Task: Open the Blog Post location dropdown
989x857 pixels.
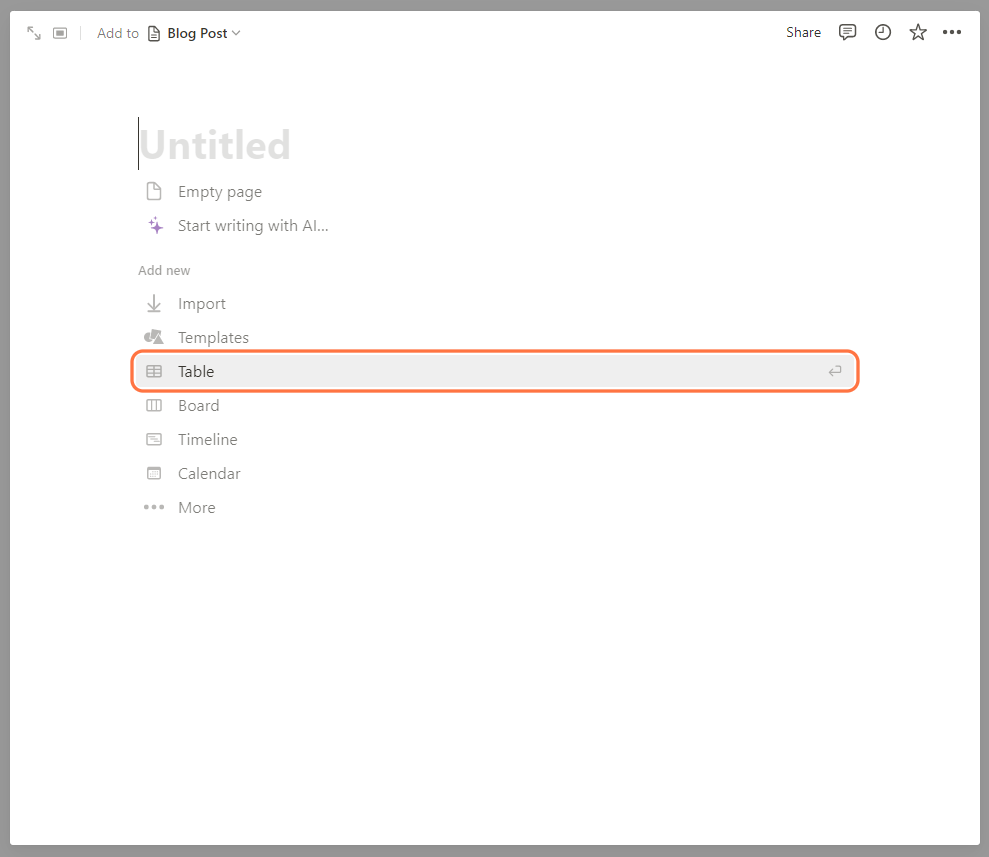Action: click(x=236, y=32)
